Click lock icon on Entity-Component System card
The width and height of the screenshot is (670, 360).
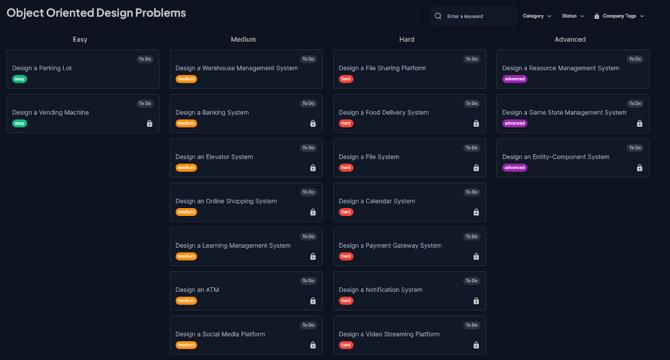(x=639, y=168)
